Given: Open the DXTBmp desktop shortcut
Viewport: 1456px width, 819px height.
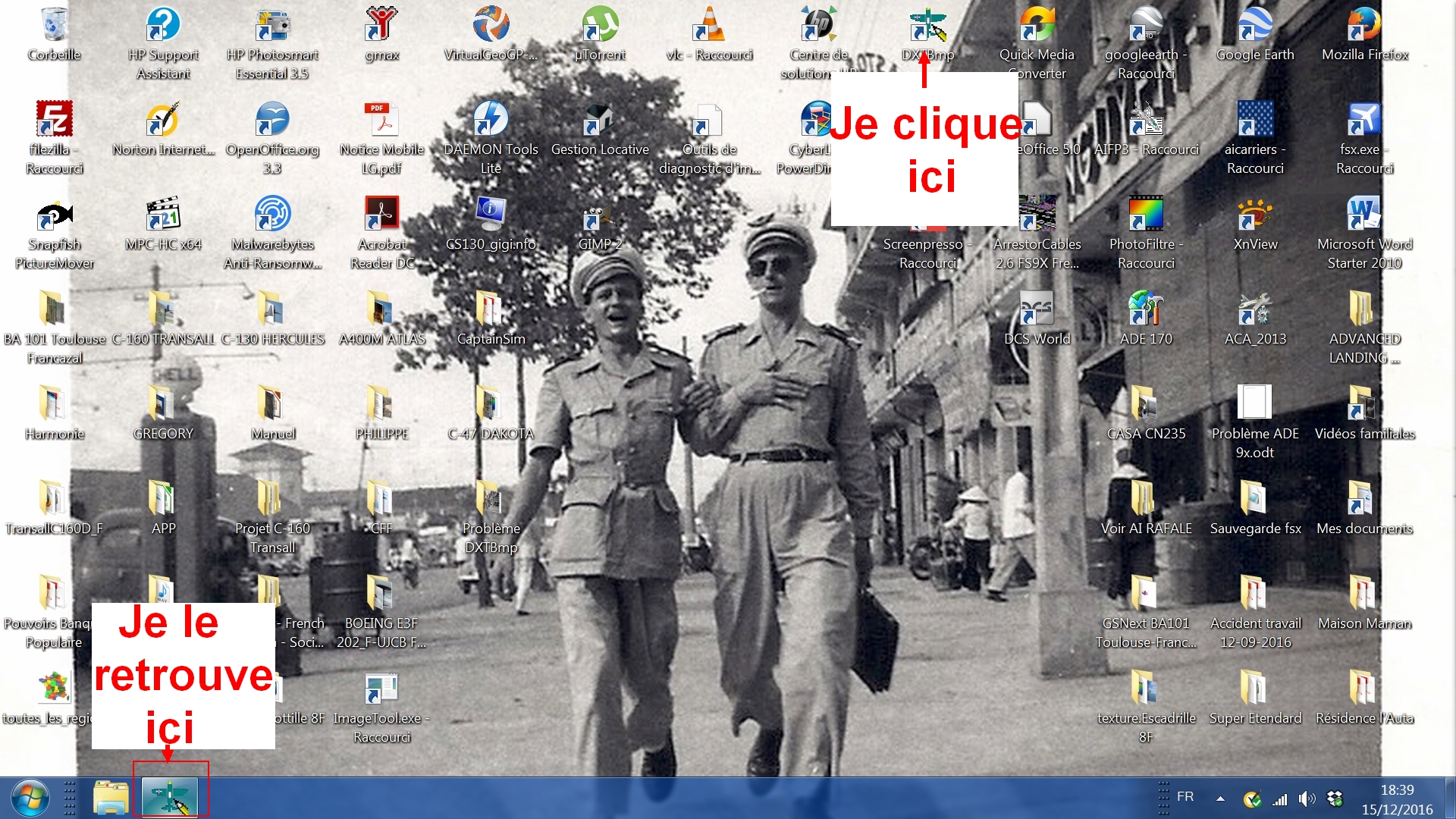Looking at the screenshot, I should pyautogui.click(x=927, y=25).
